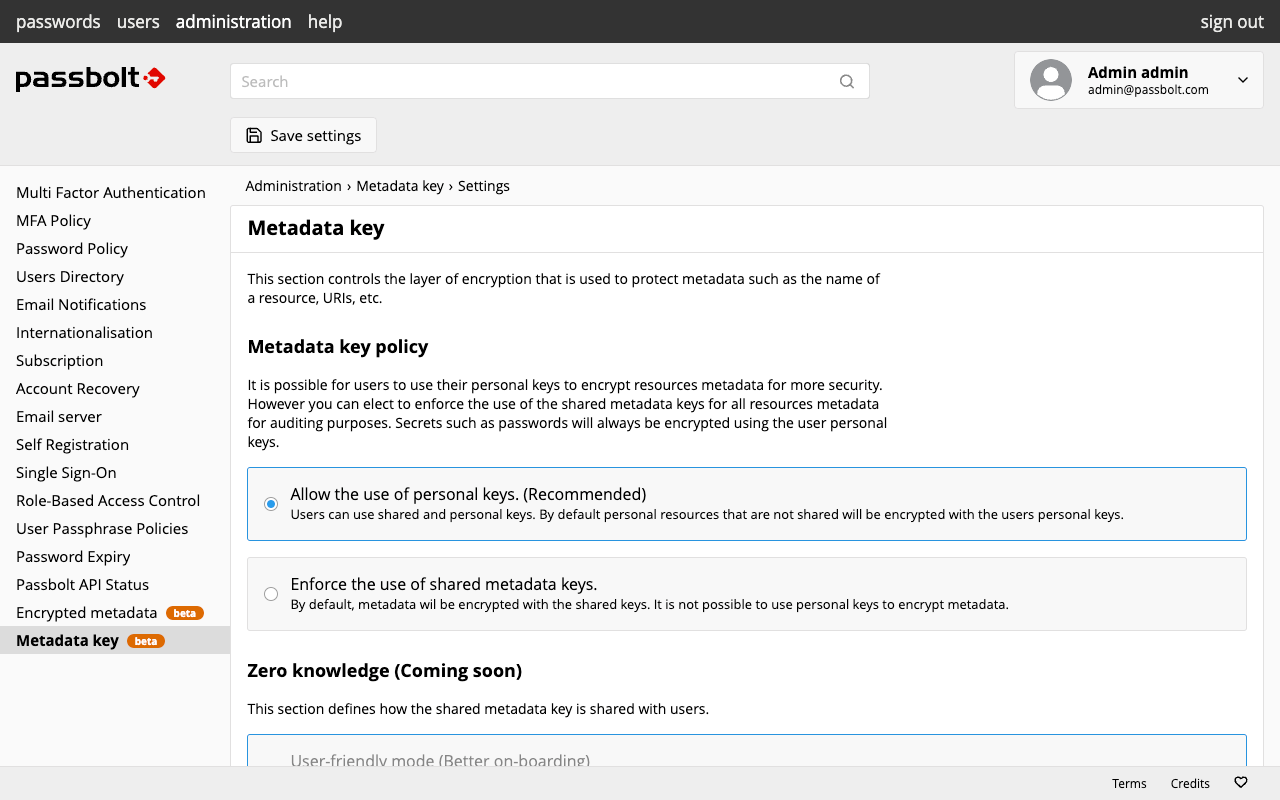Click the search magnifier icon
This screenshot has height=800, width=1280.
click(x=847, y=82)
